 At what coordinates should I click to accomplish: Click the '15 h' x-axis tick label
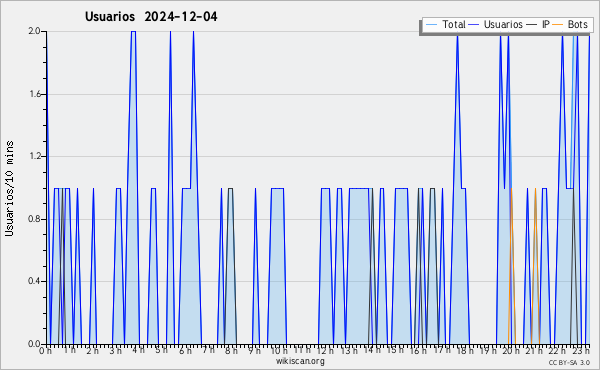click(395, 350)
